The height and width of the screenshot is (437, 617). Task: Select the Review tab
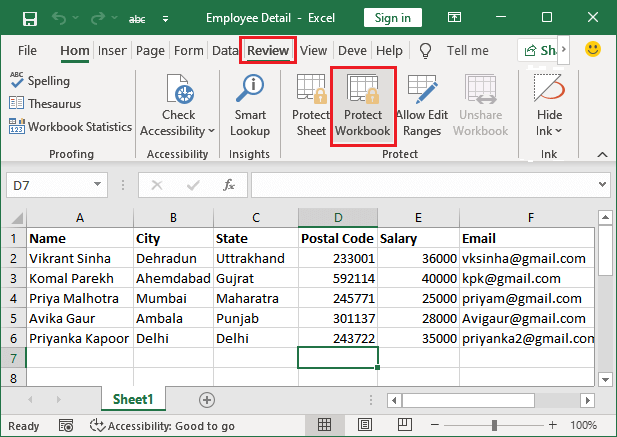(x=268, y=50)
